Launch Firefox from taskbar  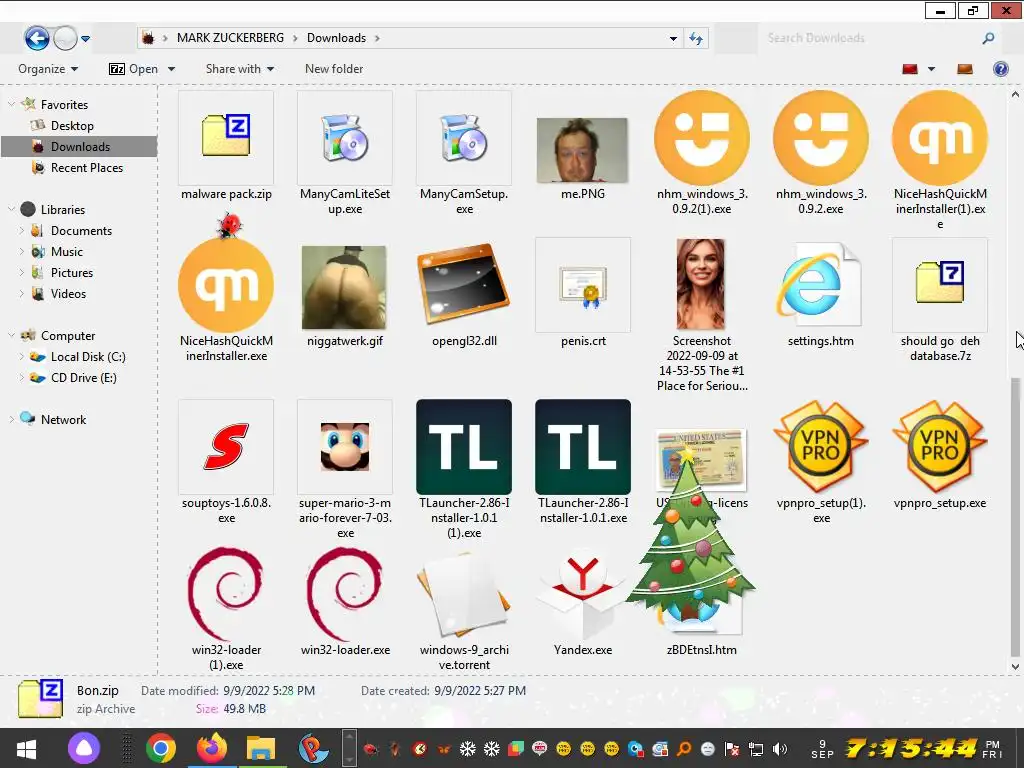pyautogui.click(x=212, y=748)
